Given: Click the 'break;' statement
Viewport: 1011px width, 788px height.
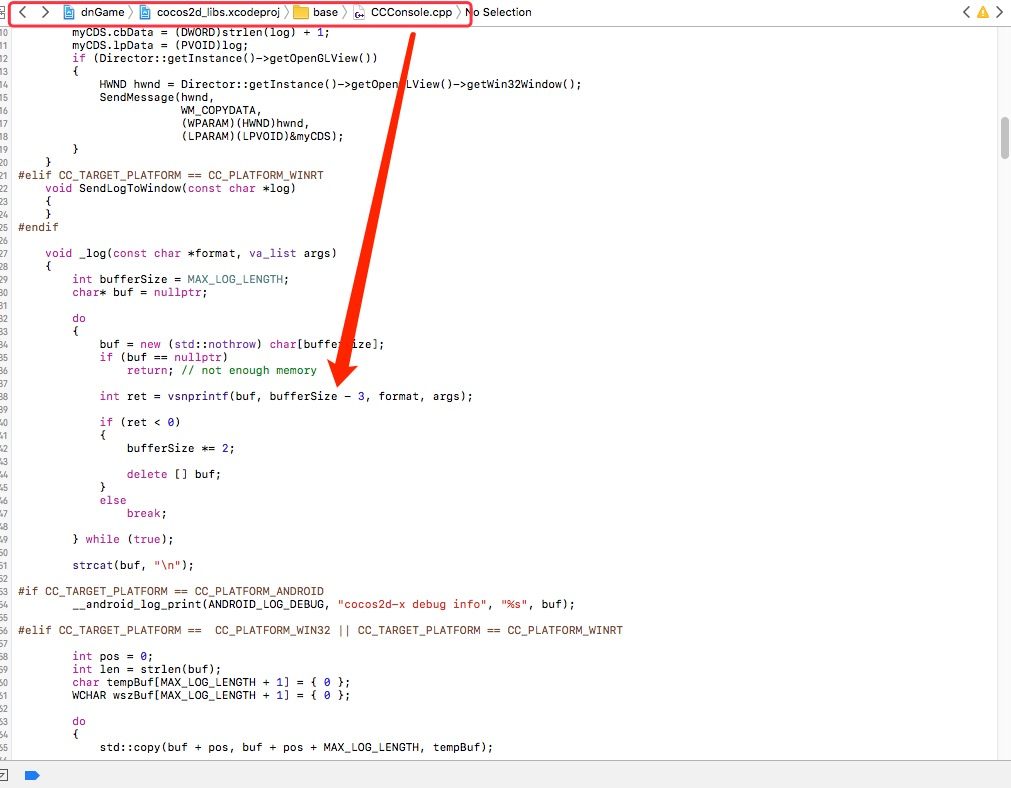Looking at the screenshot, I should coord(146,513).
